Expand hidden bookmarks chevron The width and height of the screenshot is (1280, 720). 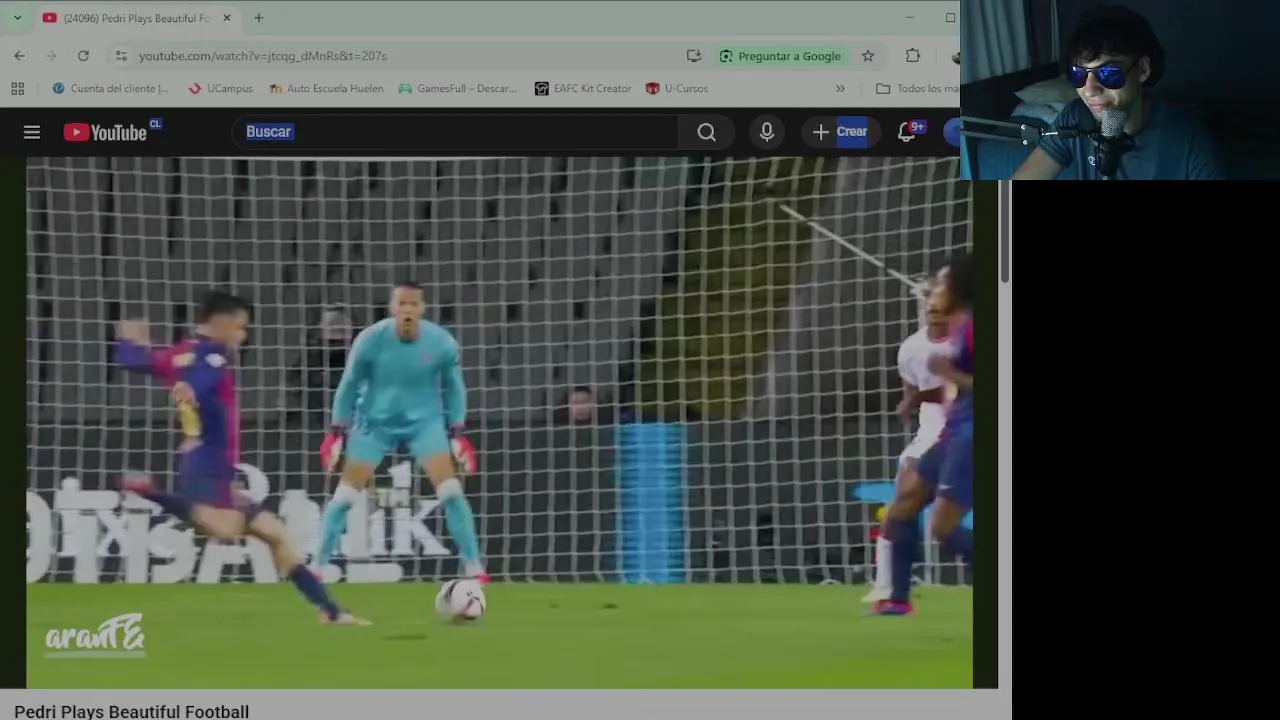[x=840, y=88]
